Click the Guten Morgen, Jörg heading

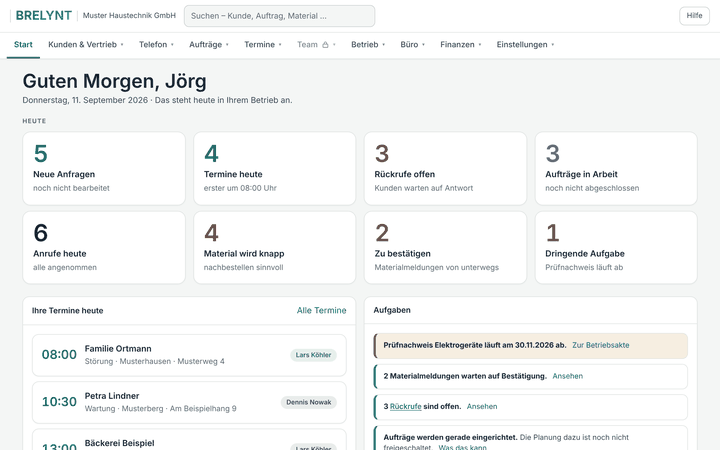click(114, 81)
